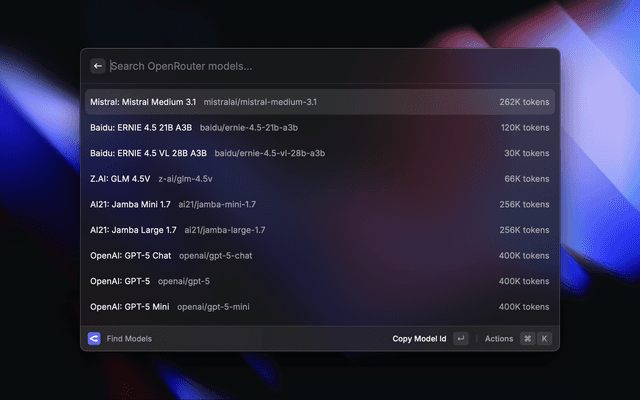Click the Find Models extension icon
The width and height of the screenshot is (640, 400).
pos(94,339)
